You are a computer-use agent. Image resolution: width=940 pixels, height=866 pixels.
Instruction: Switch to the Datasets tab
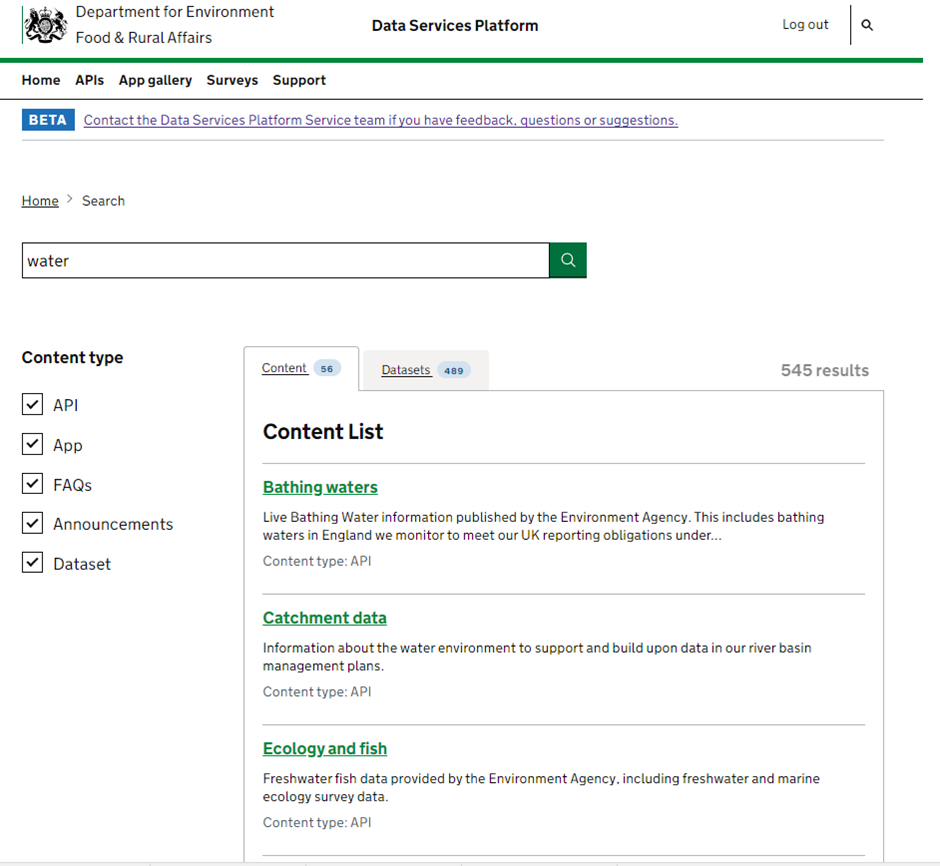(x=406, y=370)
